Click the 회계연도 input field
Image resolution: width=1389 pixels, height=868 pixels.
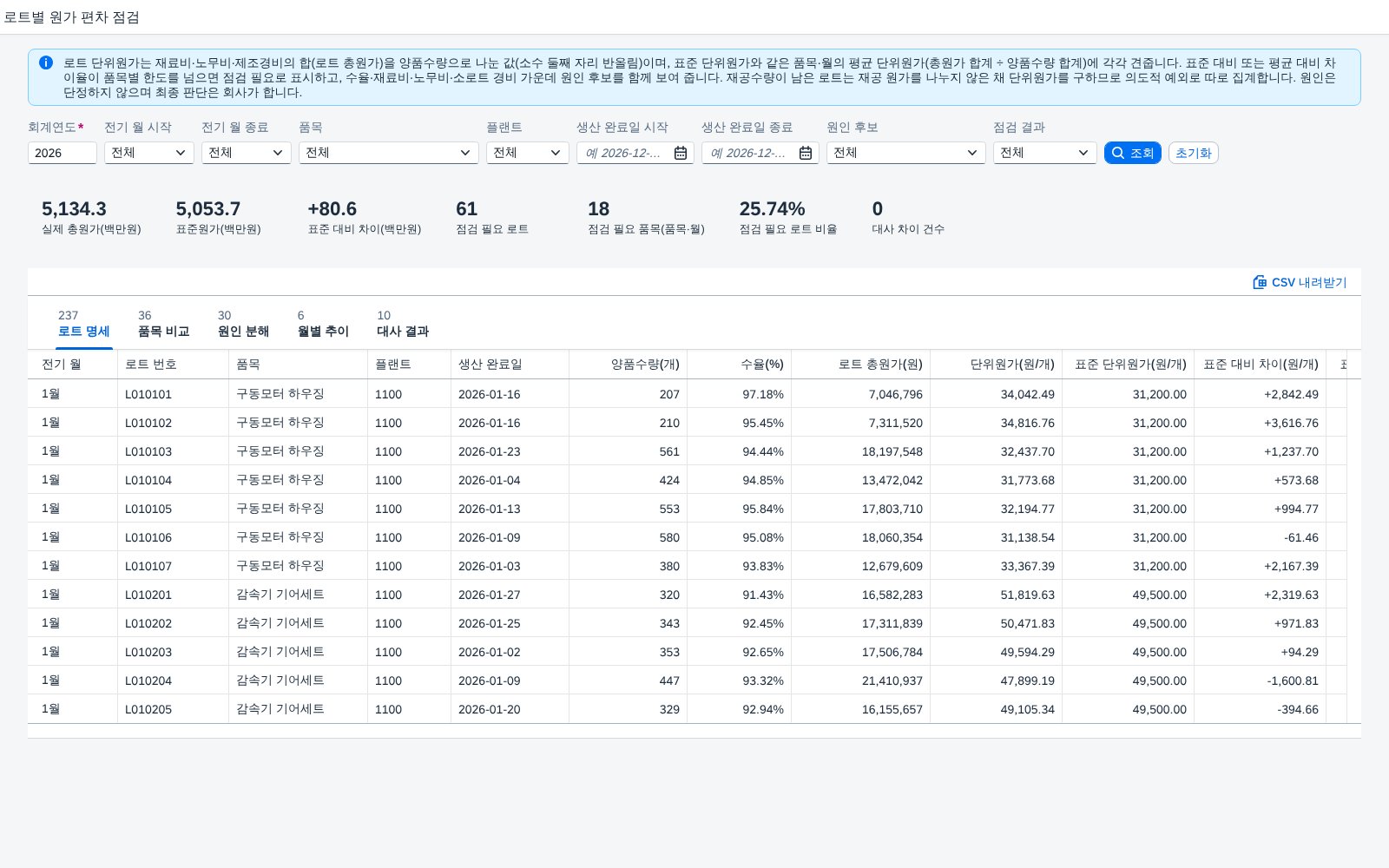63,153
